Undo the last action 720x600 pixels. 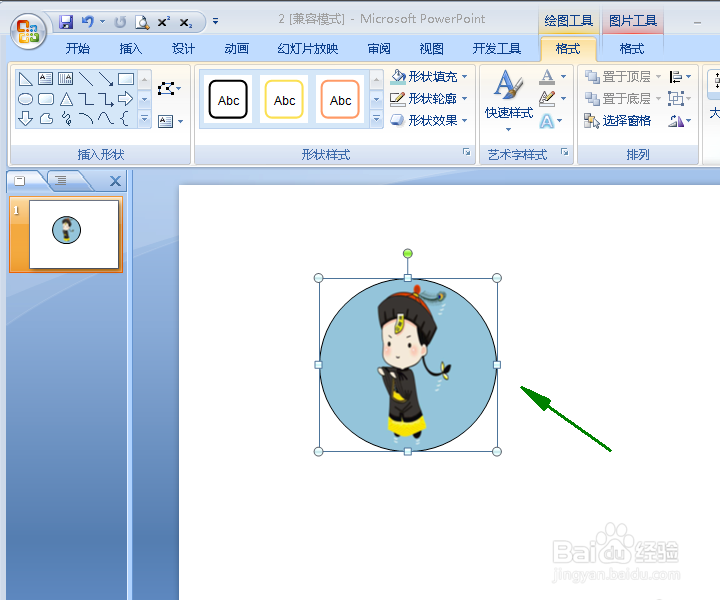pyautogui.click(x=88, y=22)
